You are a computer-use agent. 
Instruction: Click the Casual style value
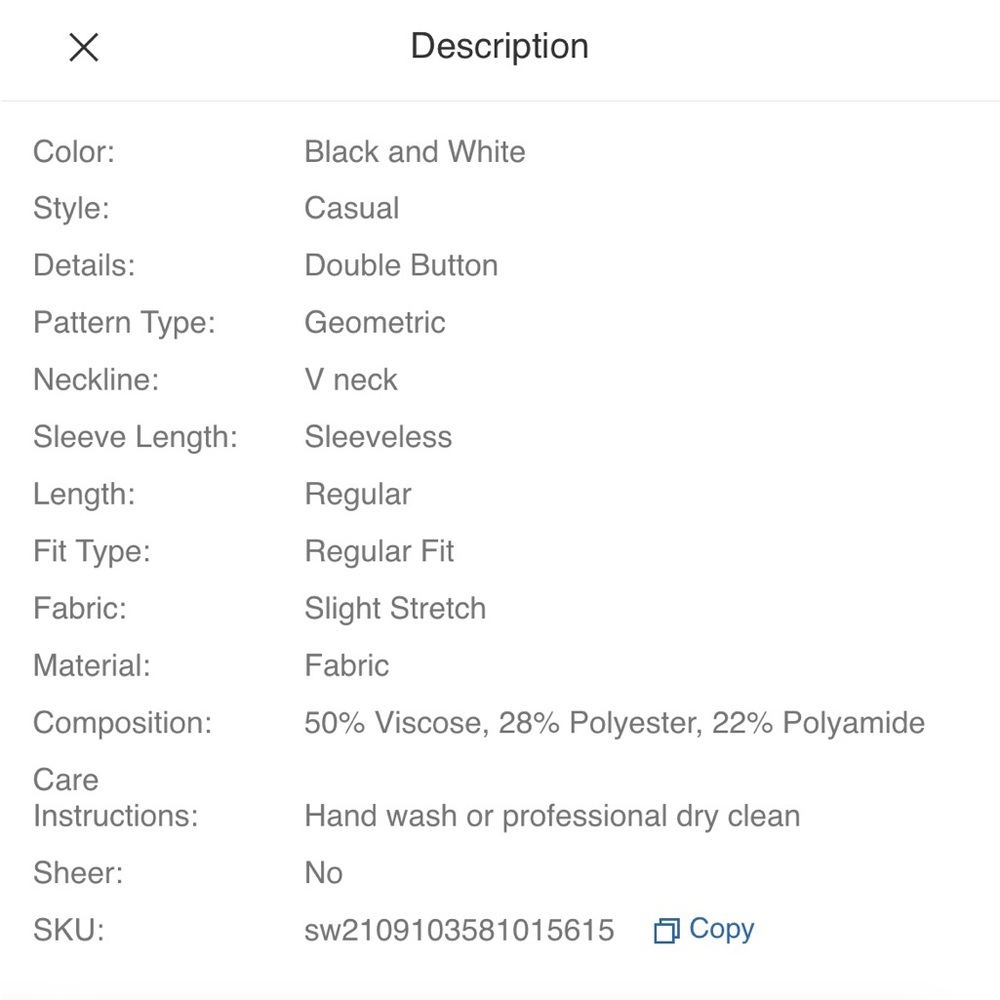tap(351, 208)
